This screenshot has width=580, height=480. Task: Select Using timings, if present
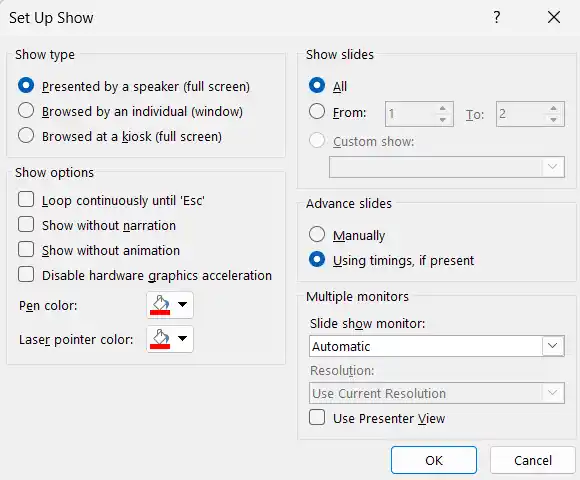click(x=317, y=260)
